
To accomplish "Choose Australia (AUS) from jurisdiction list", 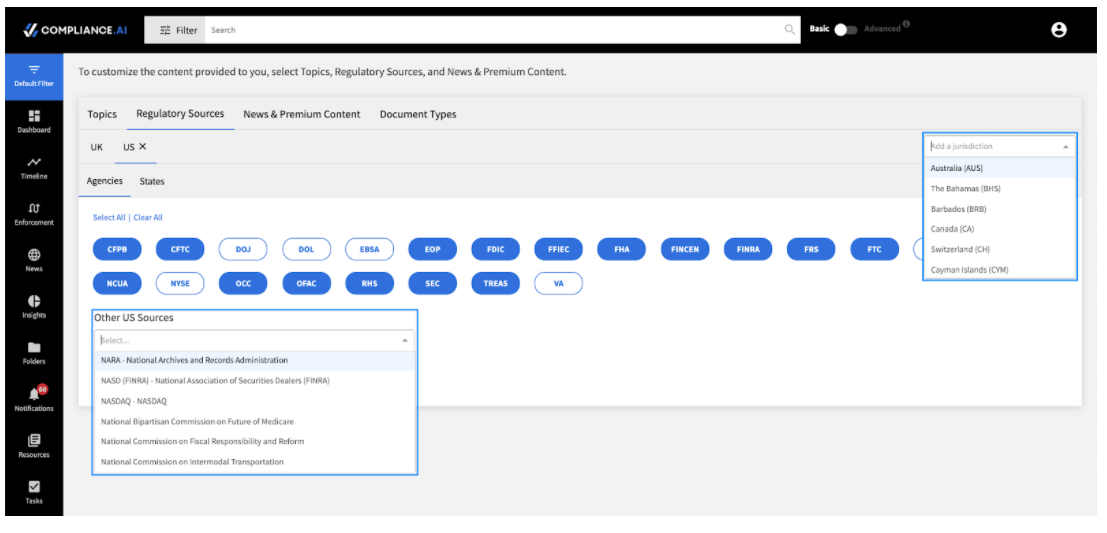I will (x=1000, y=168).
